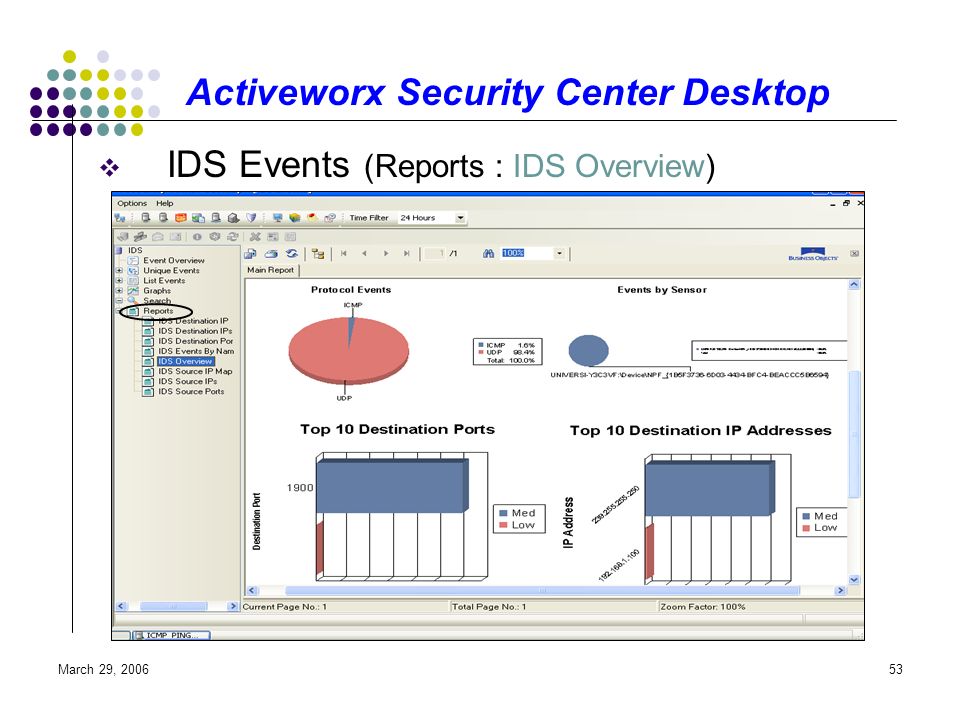Image resolution: width=960 pixels, height=720 pixels.
Task: Click the ICMP_PING taskbar button
Action: click(x=171, y=636)
